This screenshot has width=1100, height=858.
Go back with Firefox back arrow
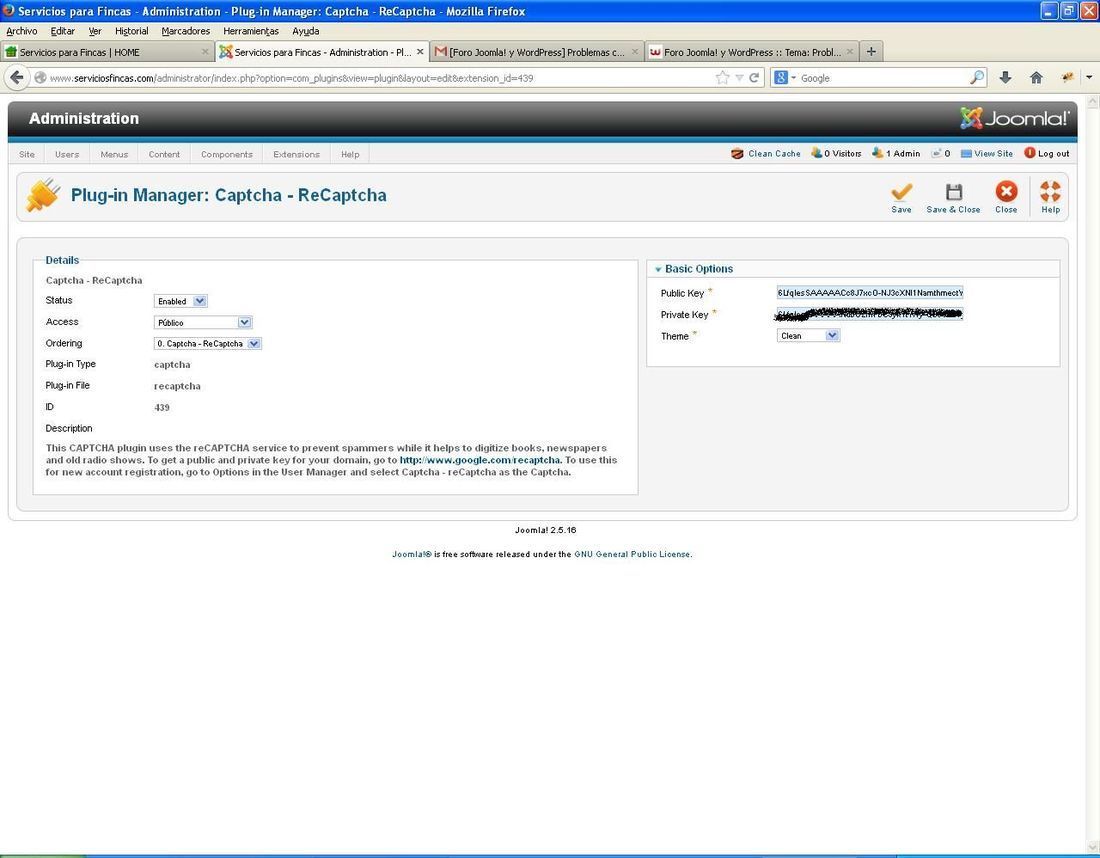pos(17,78)
